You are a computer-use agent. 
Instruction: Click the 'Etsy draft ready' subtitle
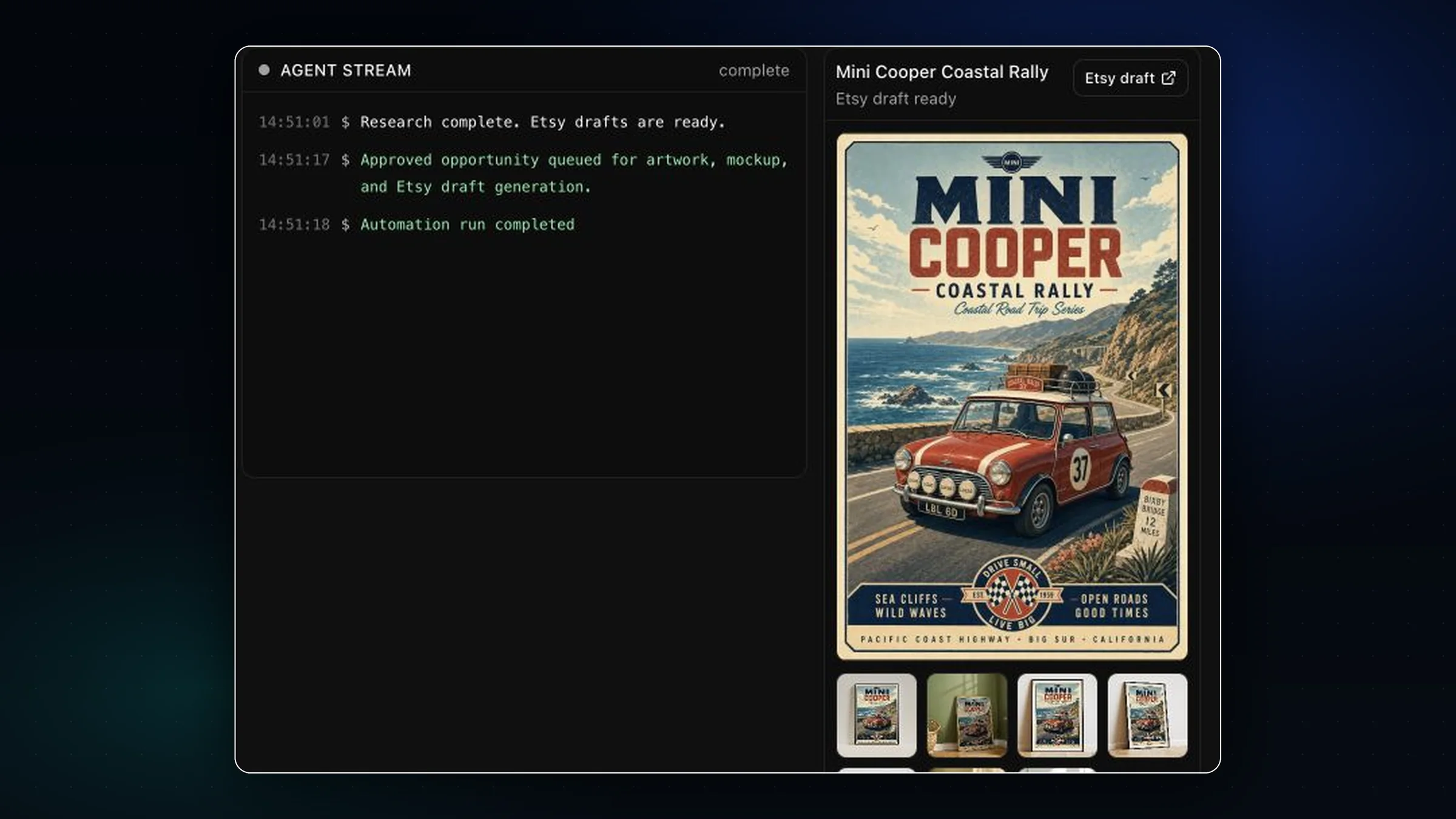click(895, 98)
